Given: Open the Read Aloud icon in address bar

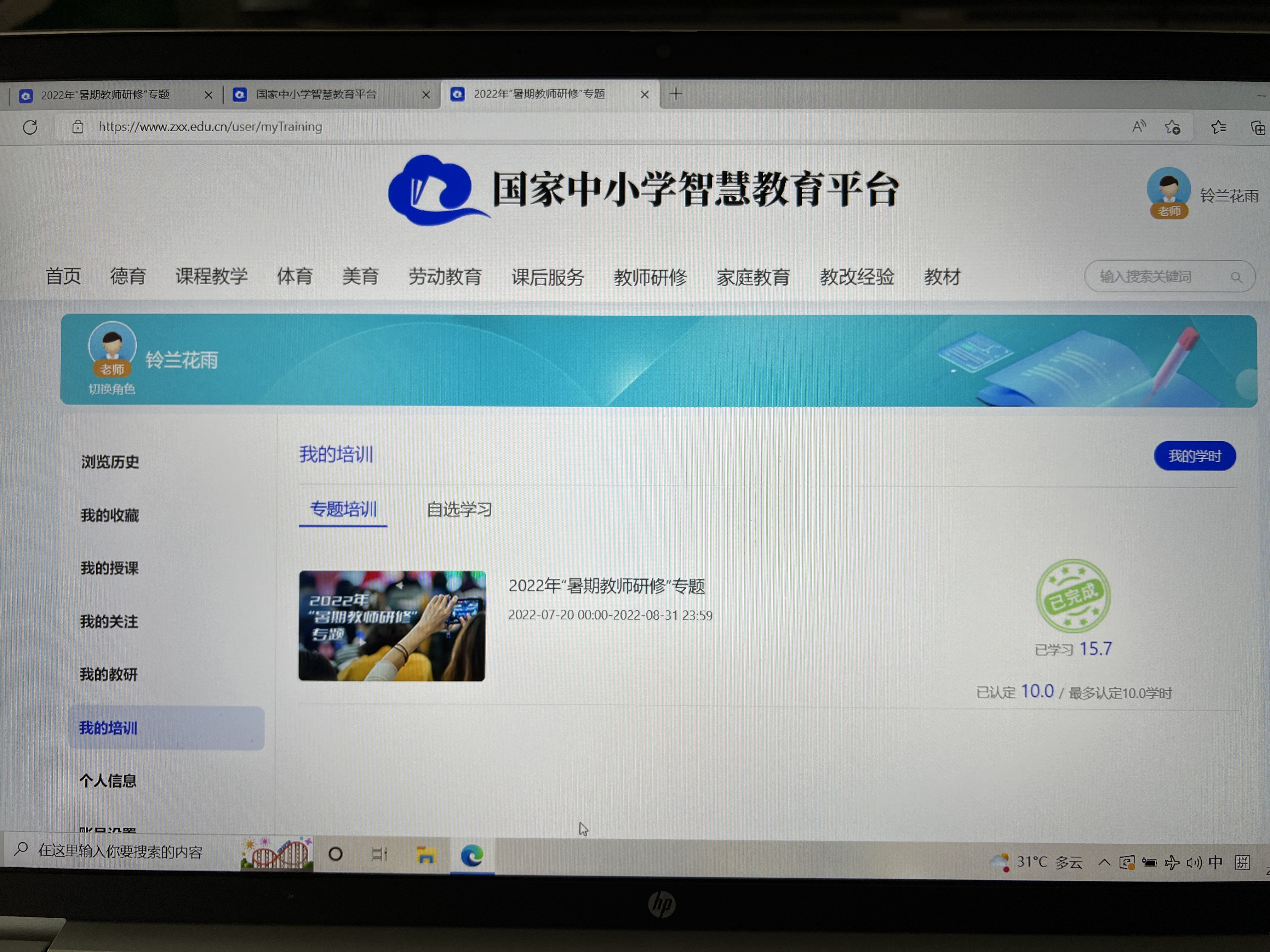Looking at the screenshot, I should [1139, 127].
